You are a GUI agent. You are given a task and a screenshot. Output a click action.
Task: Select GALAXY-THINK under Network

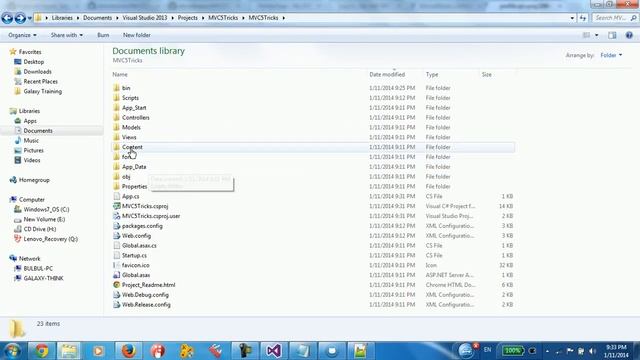[x=43, y=278]
